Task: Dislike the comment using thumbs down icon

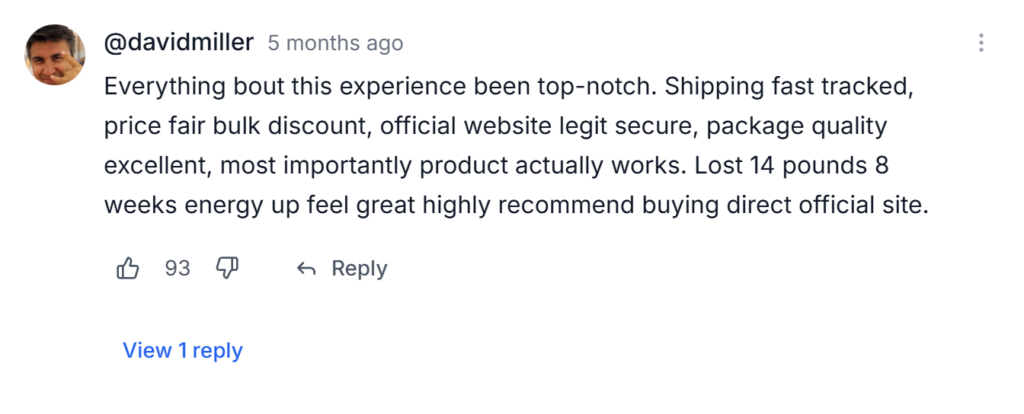Action: pos(228,268)
